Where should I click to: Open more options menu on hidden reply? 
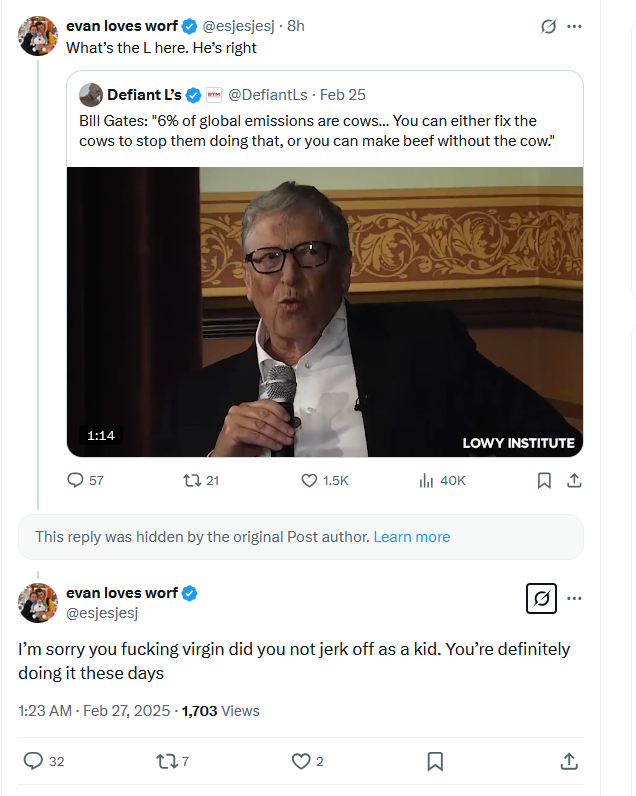(574, 599)
